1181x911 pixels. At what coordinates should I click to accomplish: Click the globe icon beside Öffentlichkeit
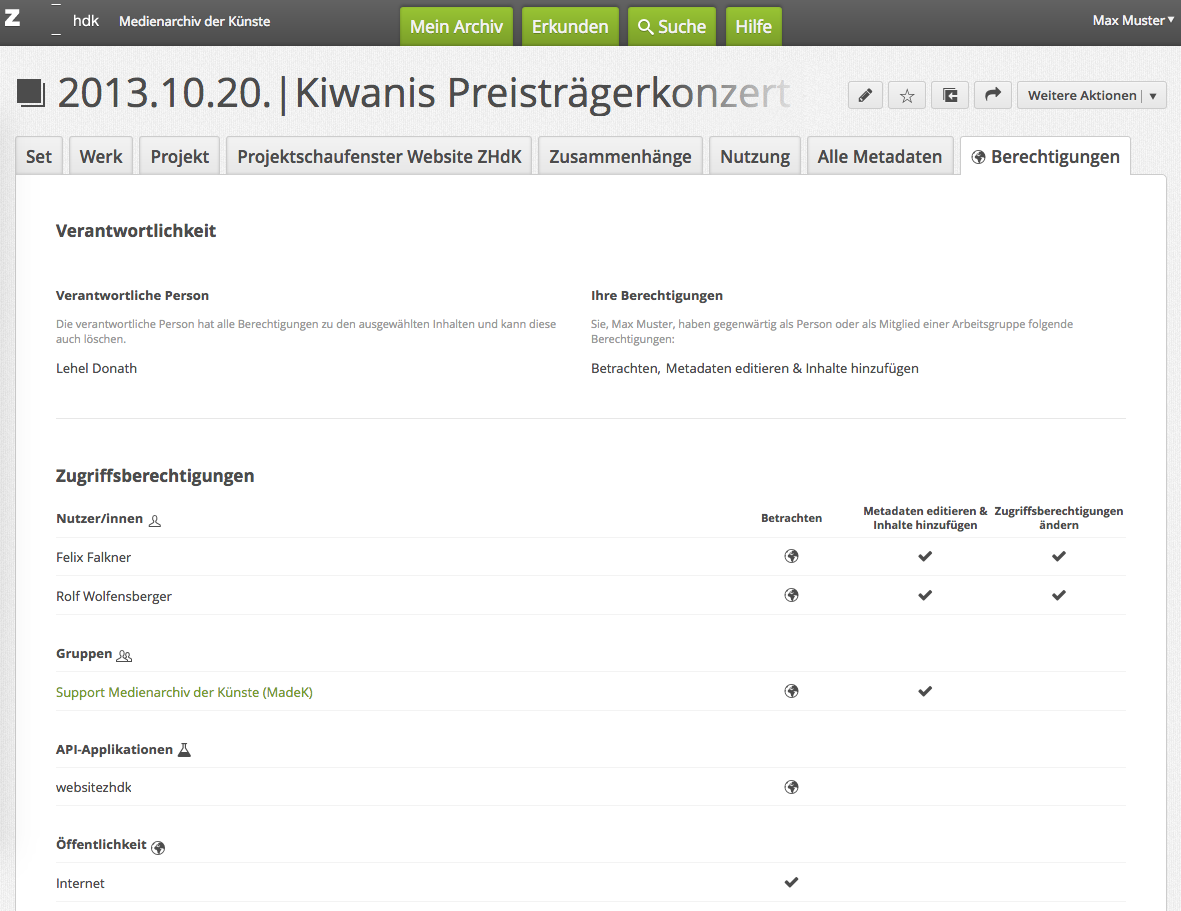point(158,847)
